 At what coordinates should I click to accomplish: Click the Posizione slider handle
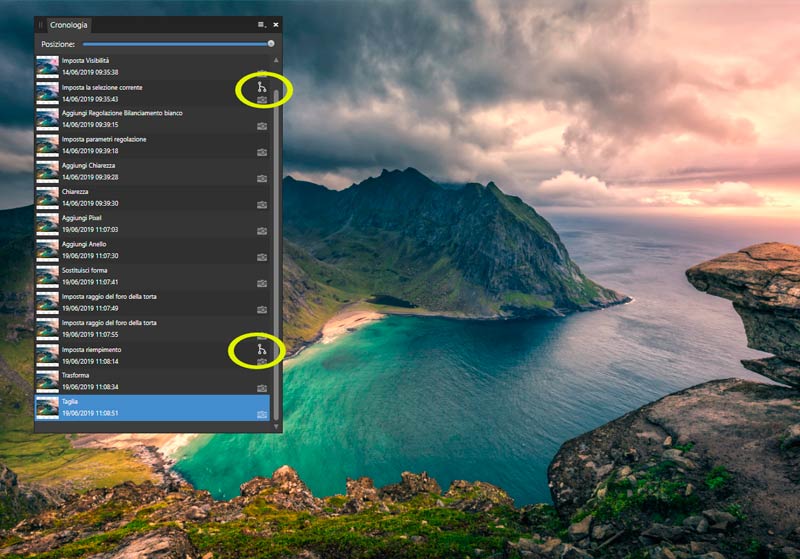tap(271, 44)
